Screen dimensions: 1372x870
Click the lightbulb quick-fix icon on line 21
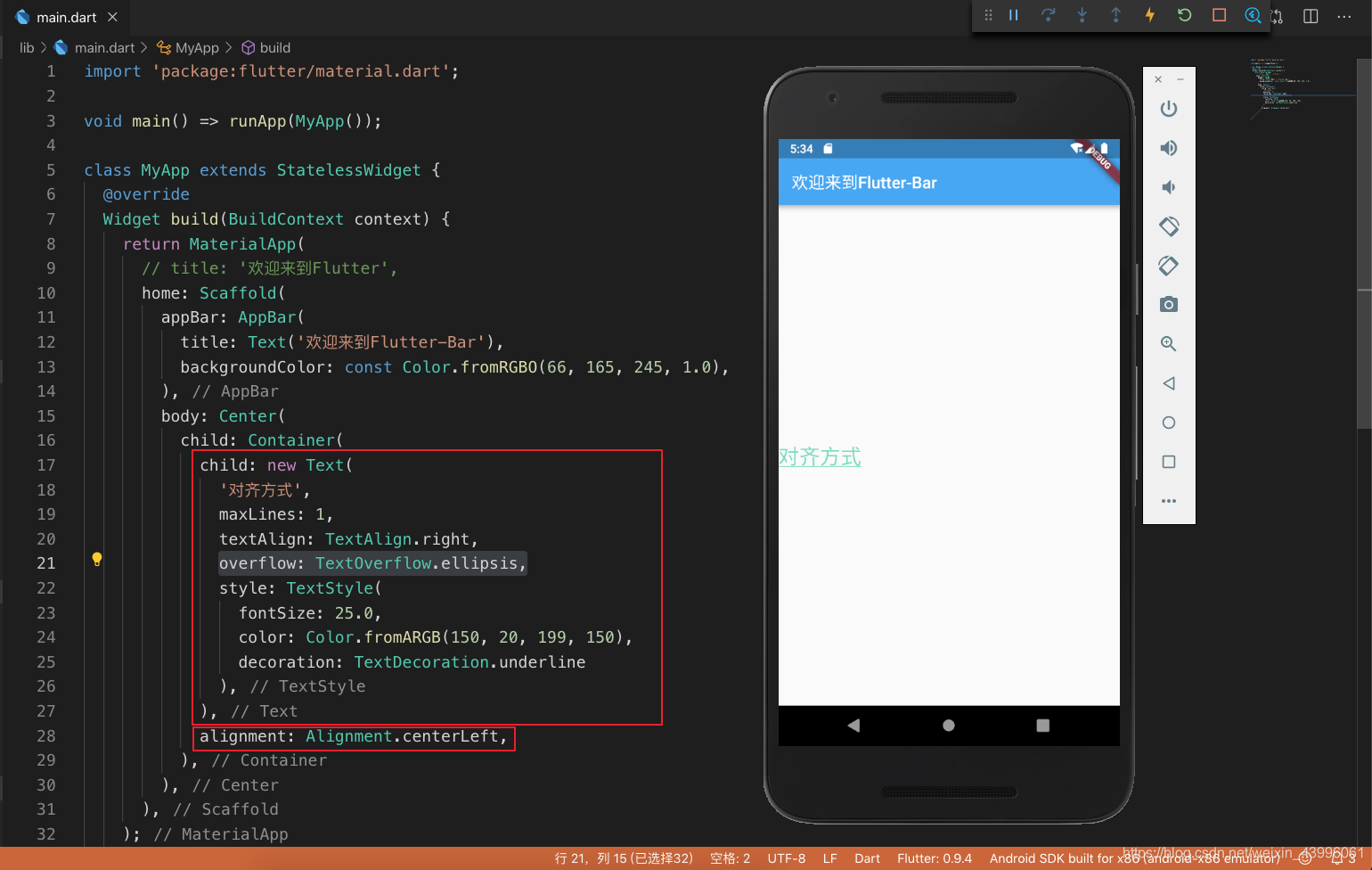click(97, 559)
